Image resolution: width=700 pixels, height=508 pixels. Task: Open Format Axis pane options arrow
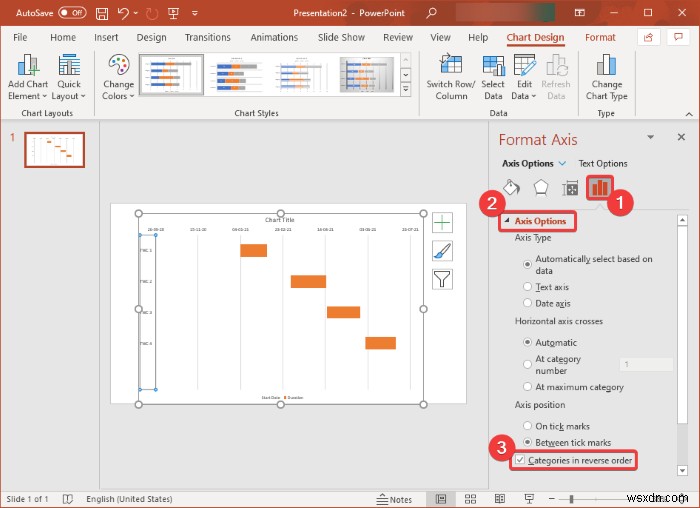click(x=650, y=137)
